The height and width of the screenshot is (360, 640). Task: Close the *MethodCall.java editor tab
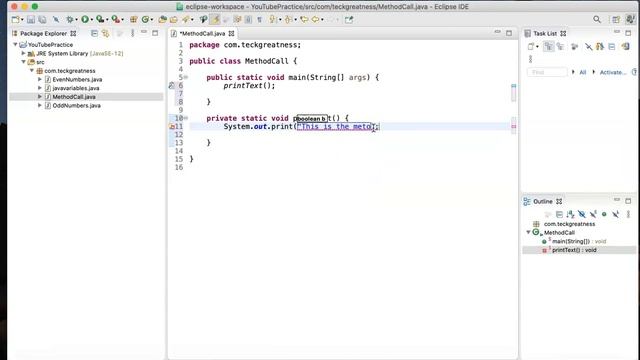coord(231,33)
